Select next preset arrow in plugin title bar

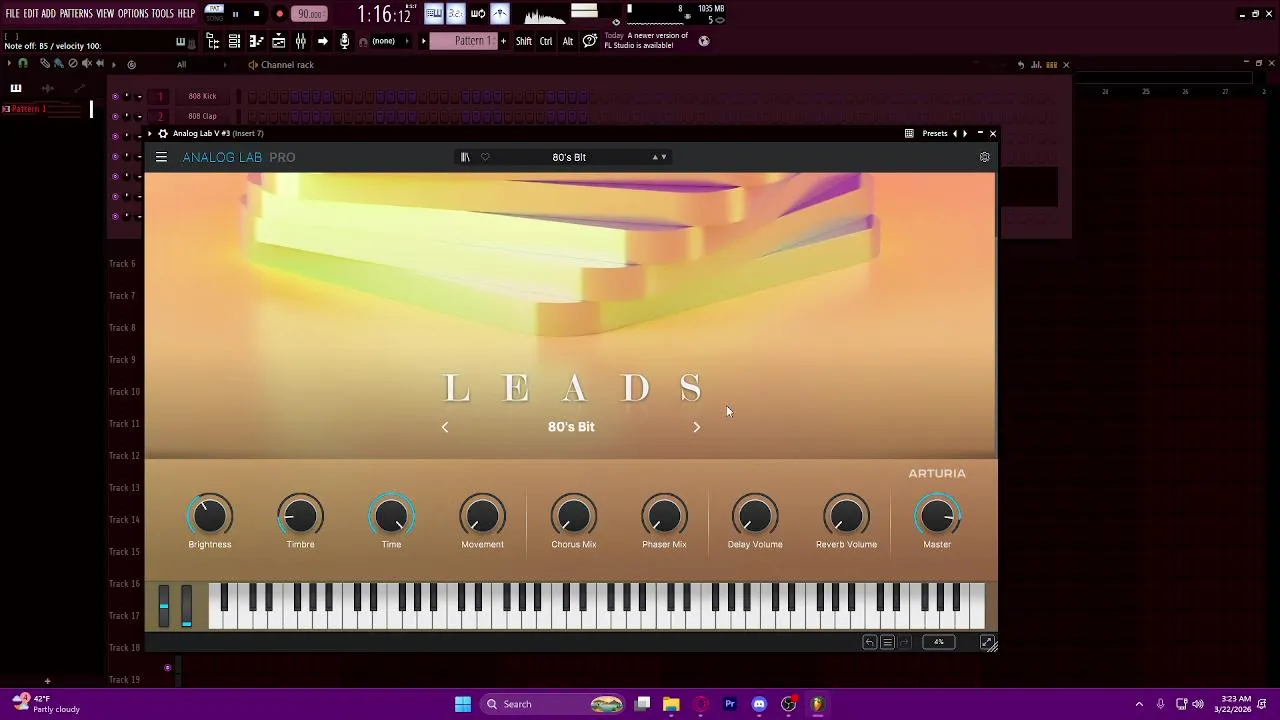(x=965, y=133)
